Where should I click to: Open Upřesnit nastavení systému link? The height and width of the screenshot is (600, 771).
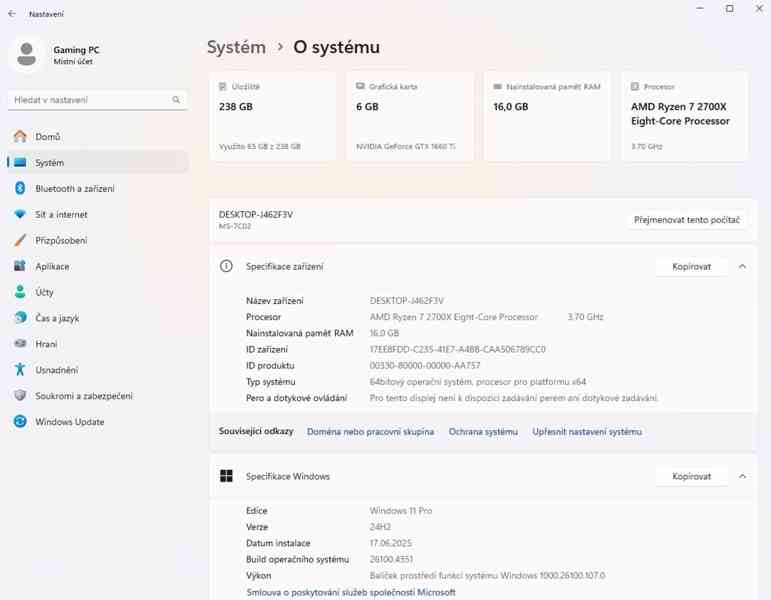pos(587,432)
